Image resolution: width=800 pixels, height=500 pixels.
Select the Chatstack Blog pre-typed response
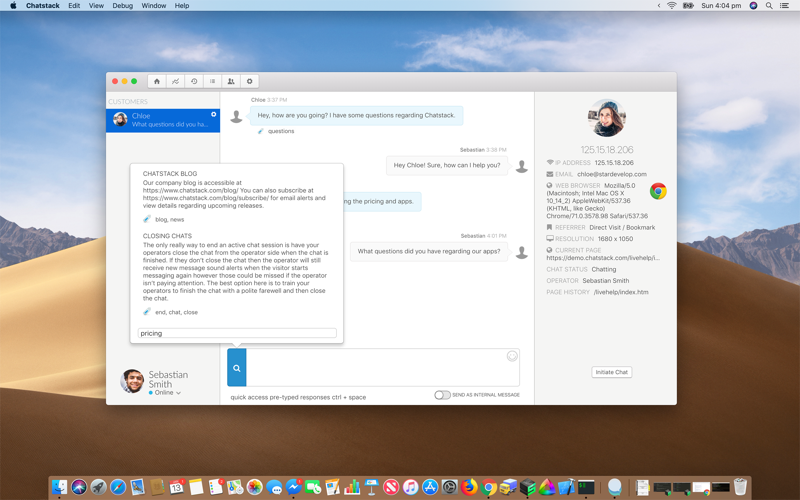[x=236, y=196]
